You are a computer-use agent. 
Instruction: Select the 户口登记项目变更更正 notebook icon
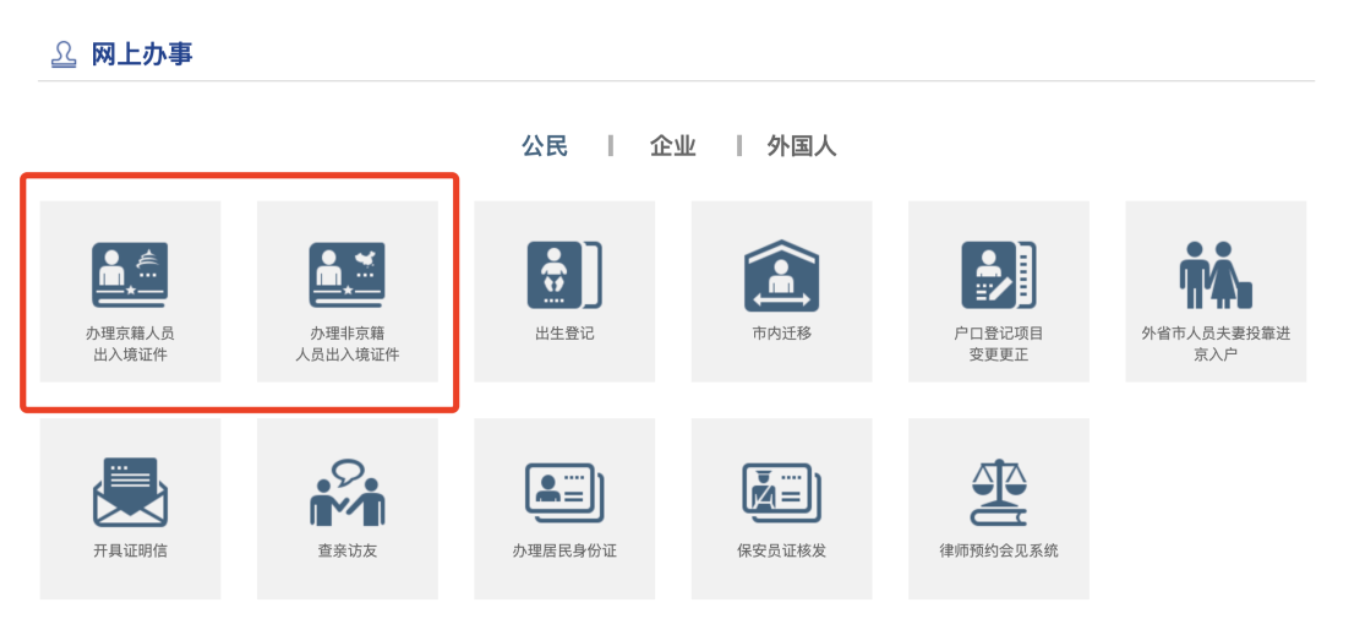[998, 275]
